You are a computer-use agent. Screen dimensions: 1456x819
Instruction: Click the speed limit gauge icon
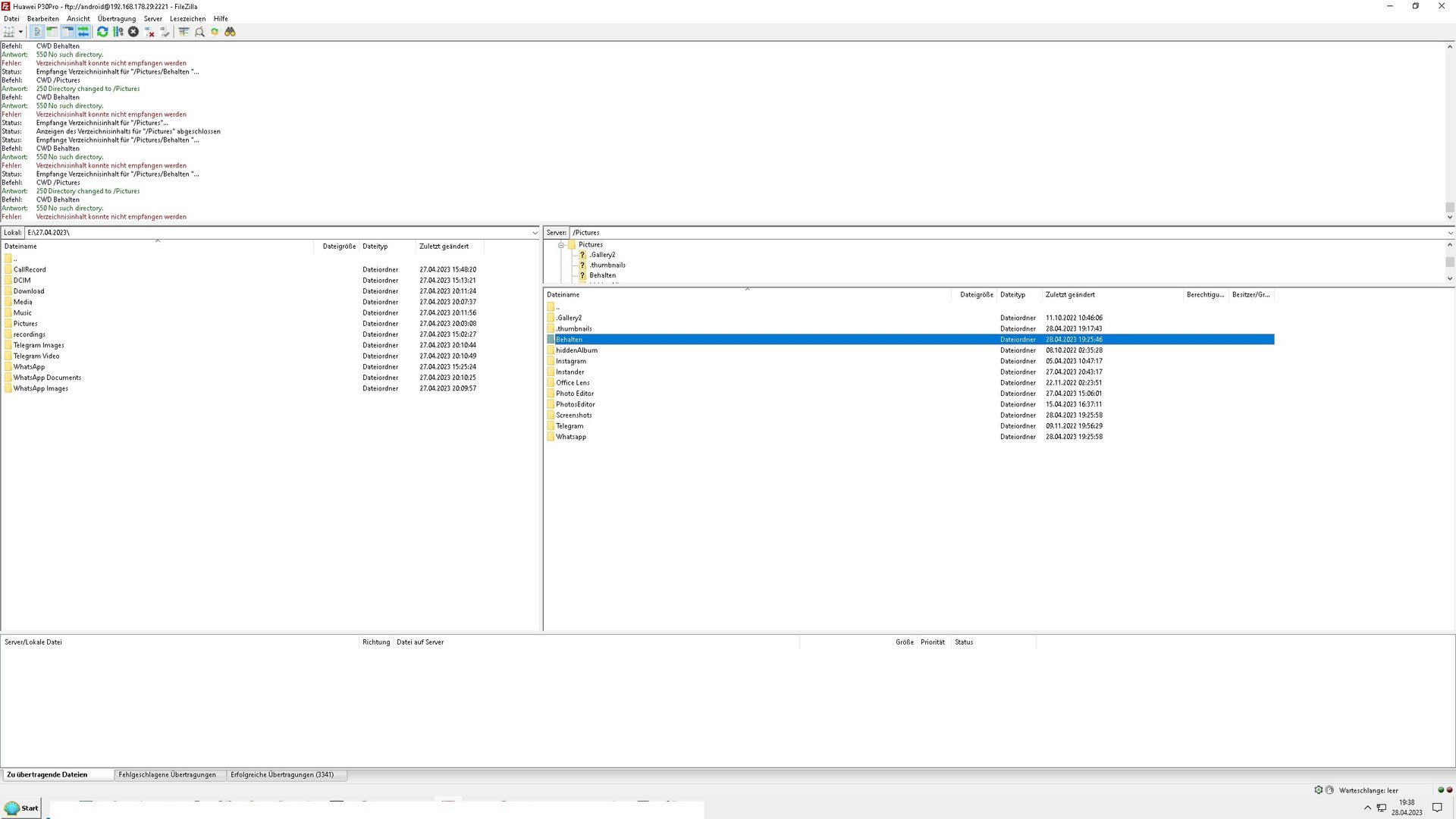point(1329,789)
